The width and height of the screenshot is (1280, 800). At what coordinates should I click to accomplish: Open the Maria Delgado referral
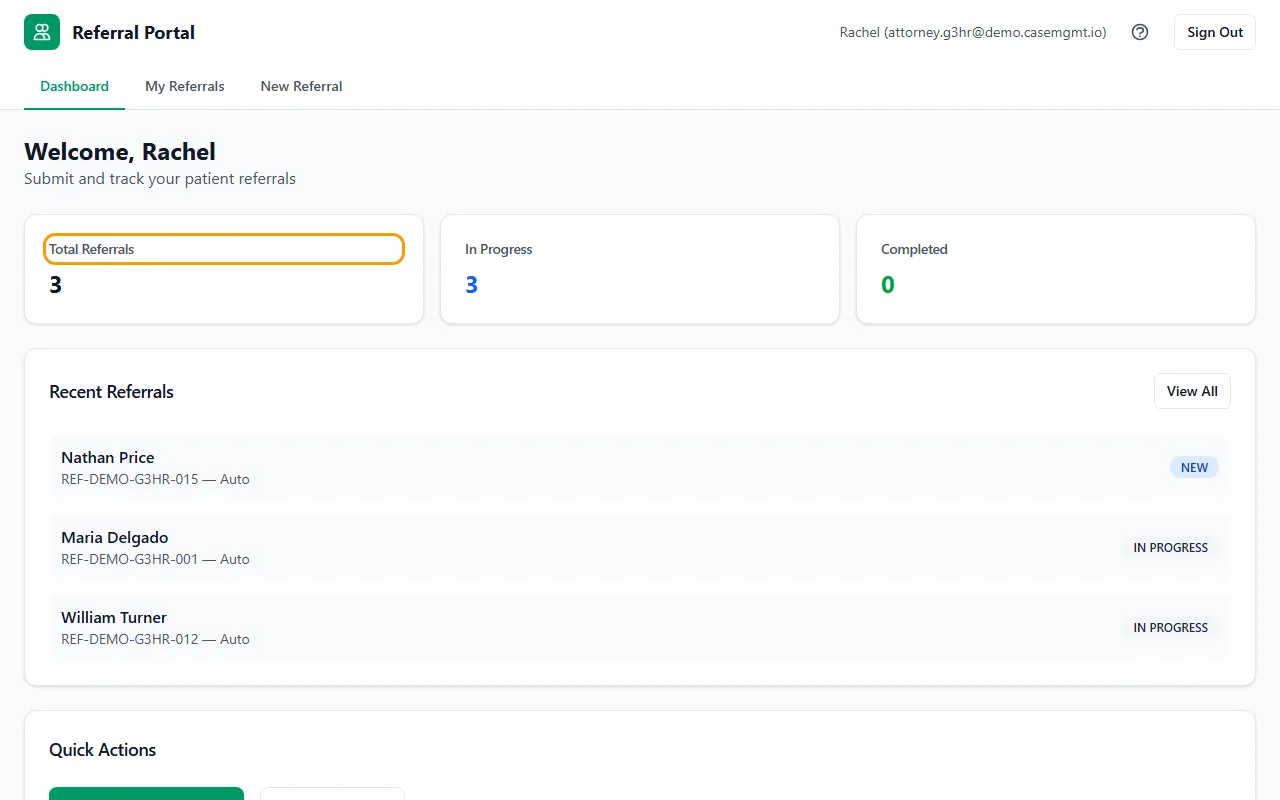[640, 547]
